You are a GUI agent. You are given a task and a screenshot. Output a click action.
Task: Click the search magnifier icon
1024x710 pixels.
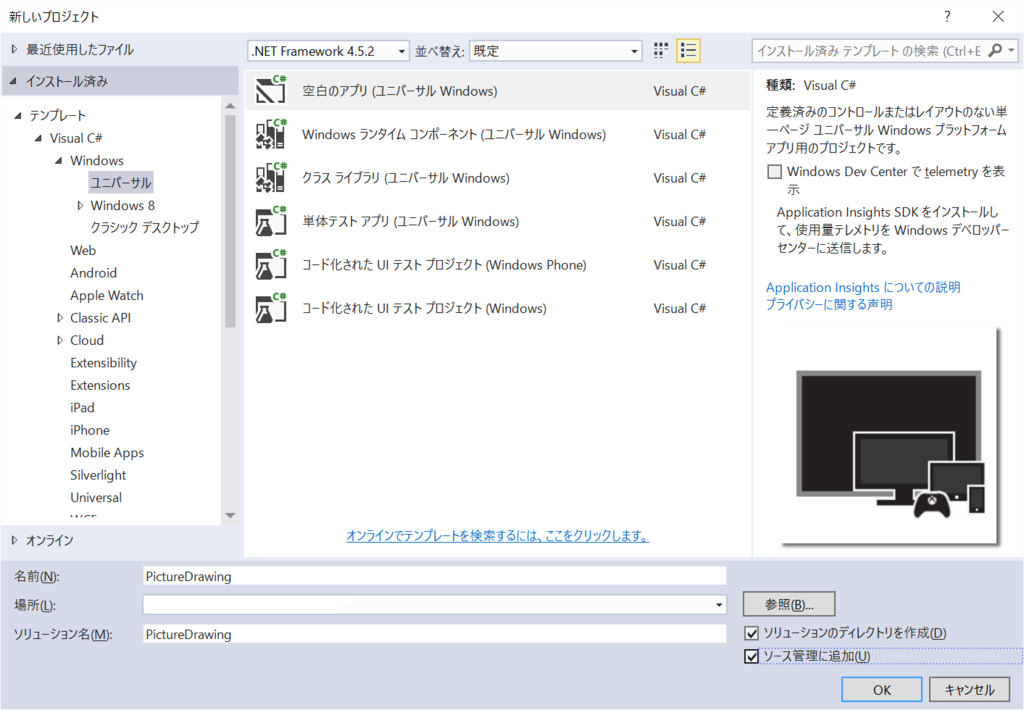pyautogui.click(x=995, y=50)
